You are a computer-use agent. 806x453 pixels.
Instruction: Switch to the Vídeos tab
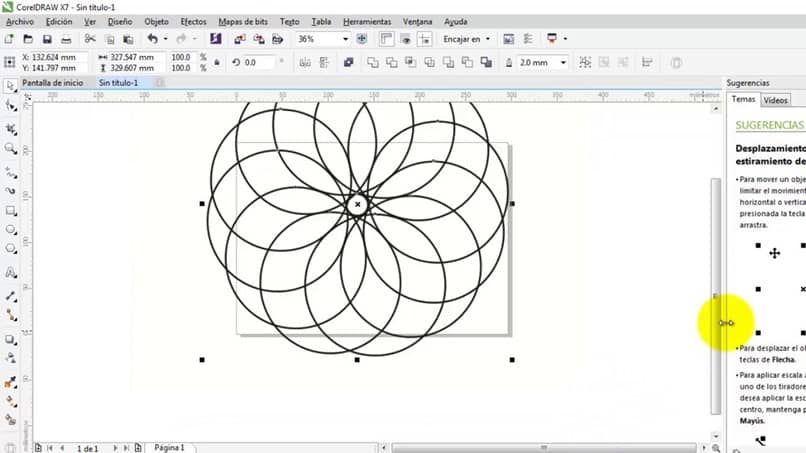coord(775,100)
